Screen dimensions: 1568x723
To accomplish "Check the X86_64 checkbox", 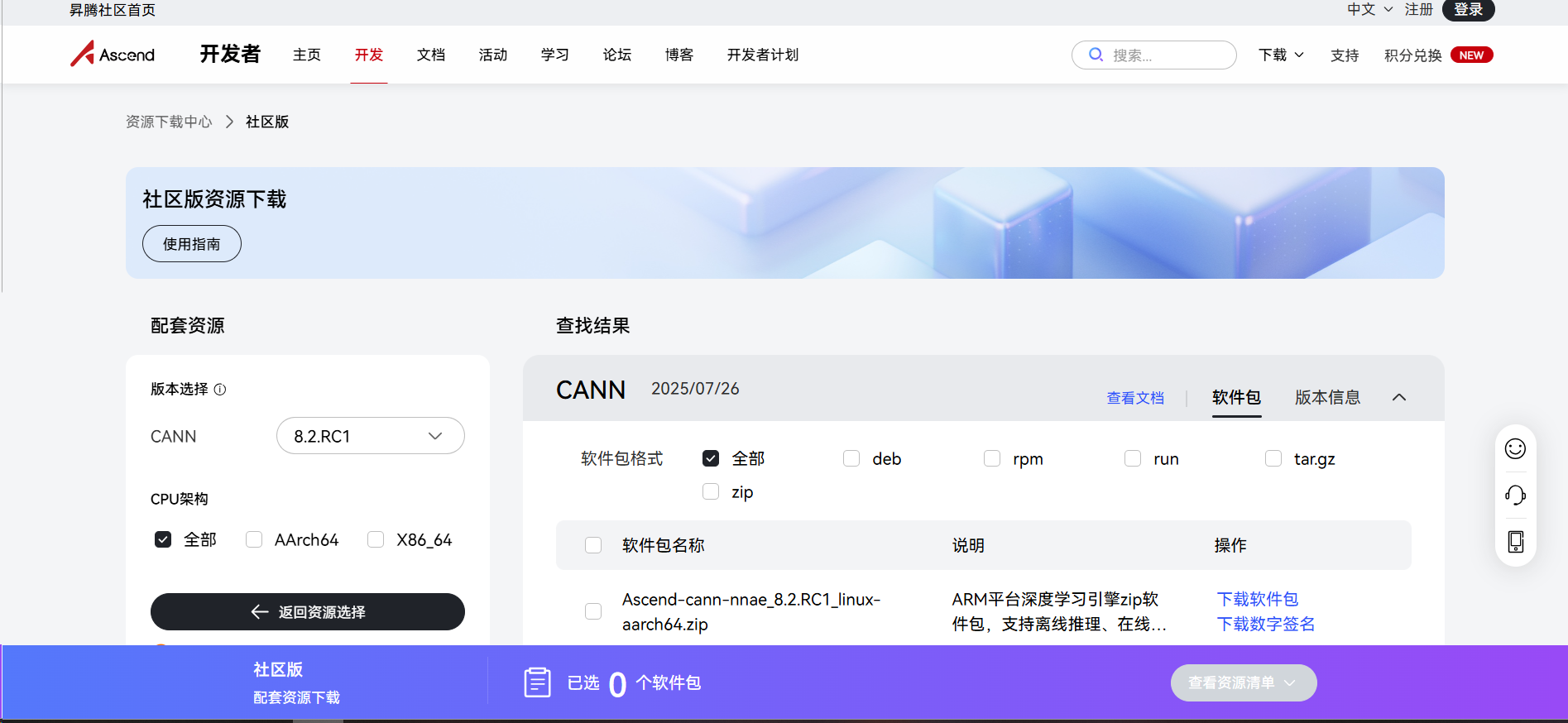I will tap(376, 539).
